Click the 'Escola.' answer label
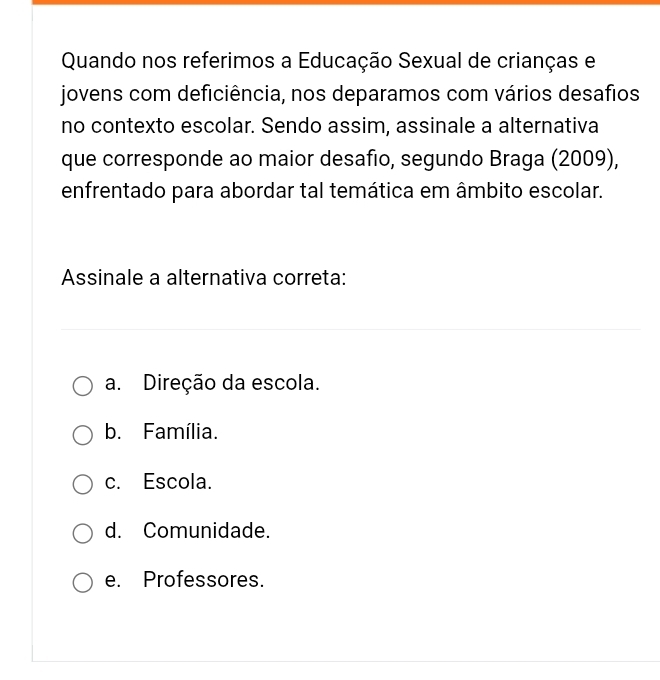Screen dimensions: 660x680 [x=178, y=481]
